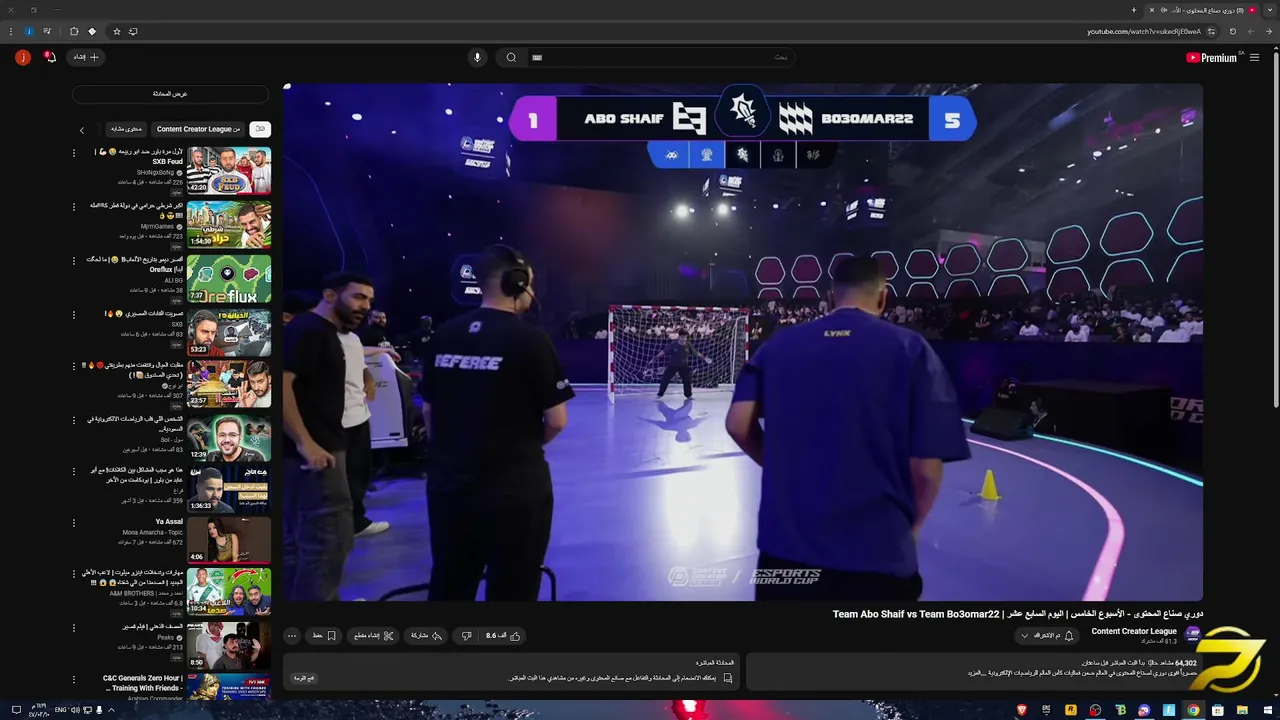This screenshot has width=1280, height=720.
Task: Open options menu for MjrmGames video
Action: (x=73, y=207)
